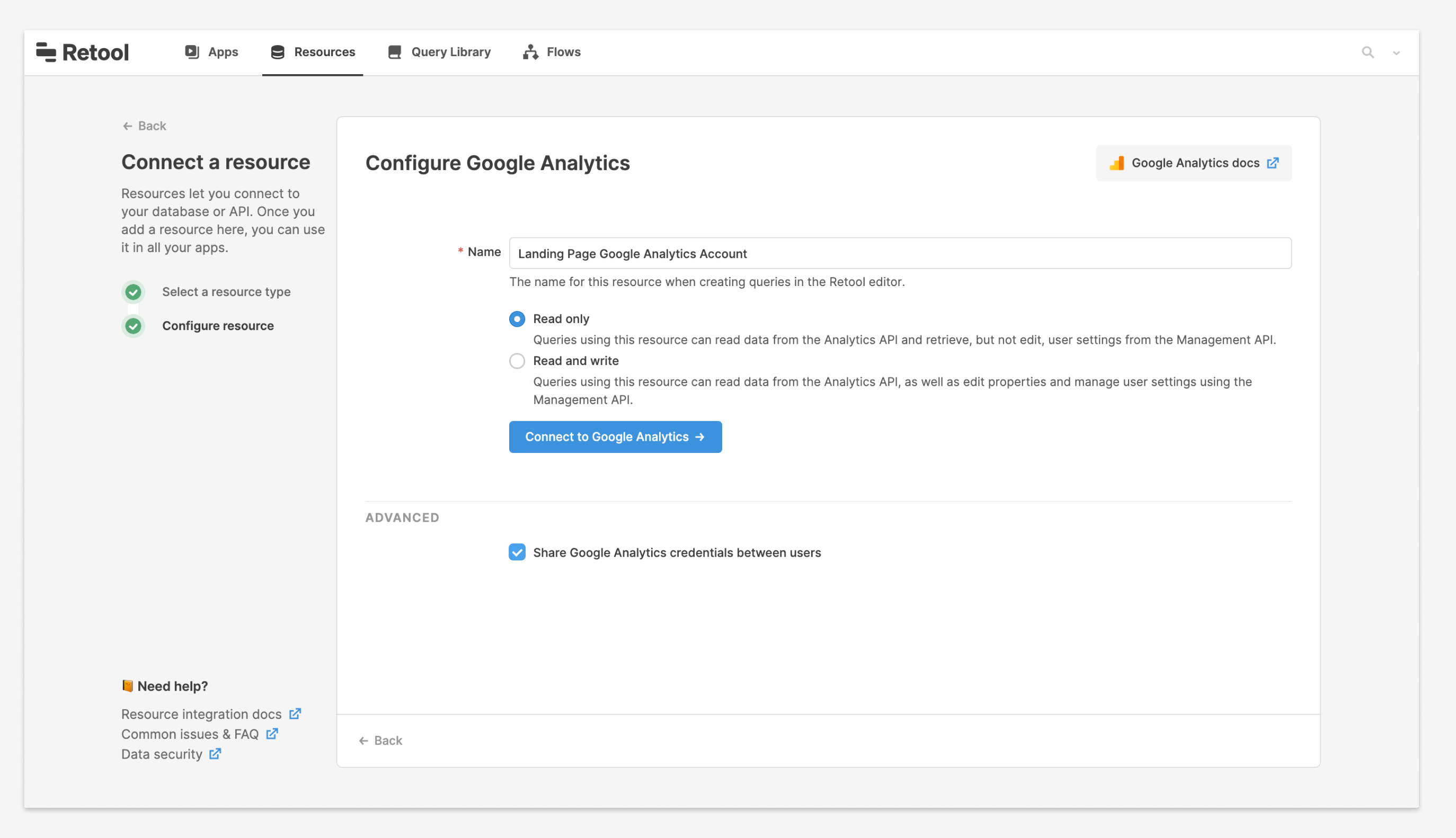This screenshot has height=838, width=1456.
Task: Click the Read only description text
Action: (x=904, y=340)
